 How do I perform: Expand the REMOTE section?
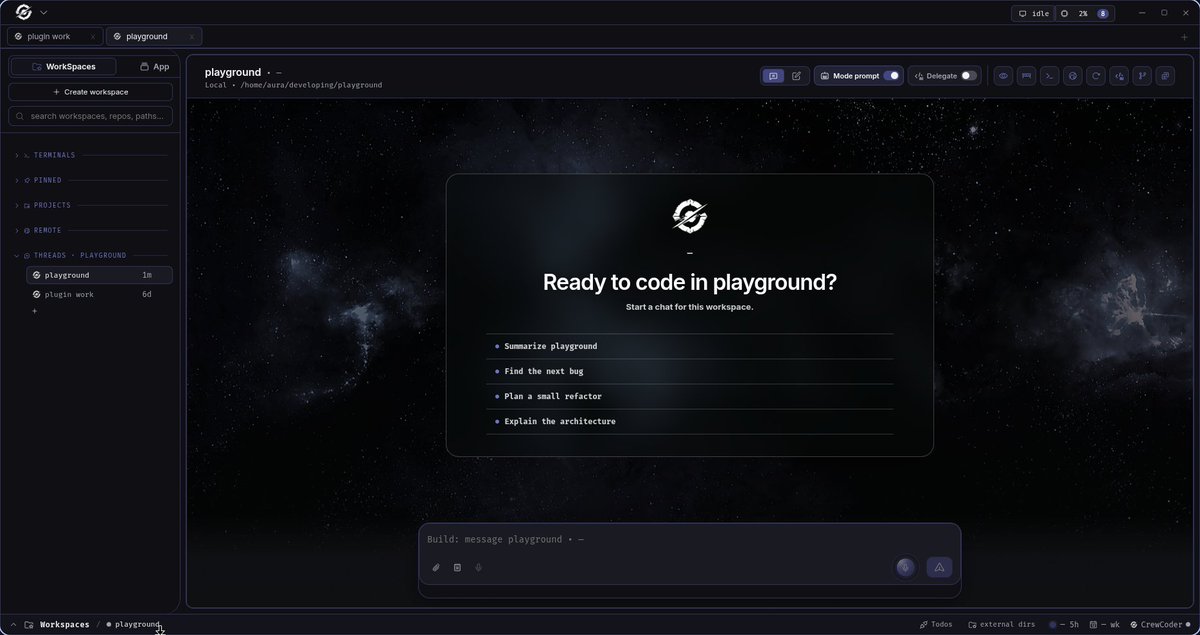tap(90, 230)
